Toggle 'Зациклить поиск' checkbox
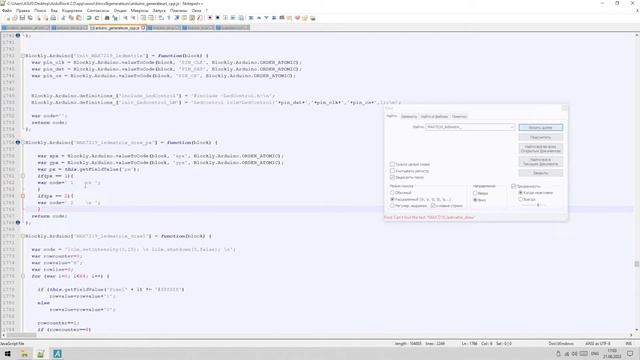Viewport: 640px width, 360px height. click(x=392, y=178)
